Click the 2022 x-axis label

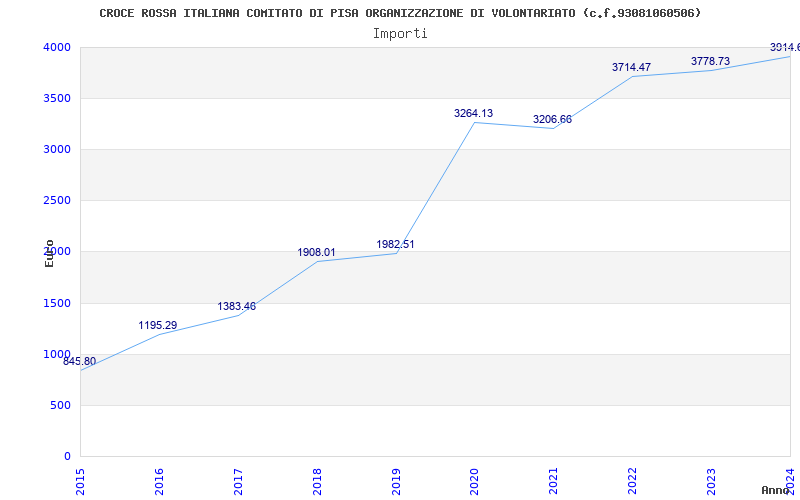pyautogui.click(x=633, y=482)
